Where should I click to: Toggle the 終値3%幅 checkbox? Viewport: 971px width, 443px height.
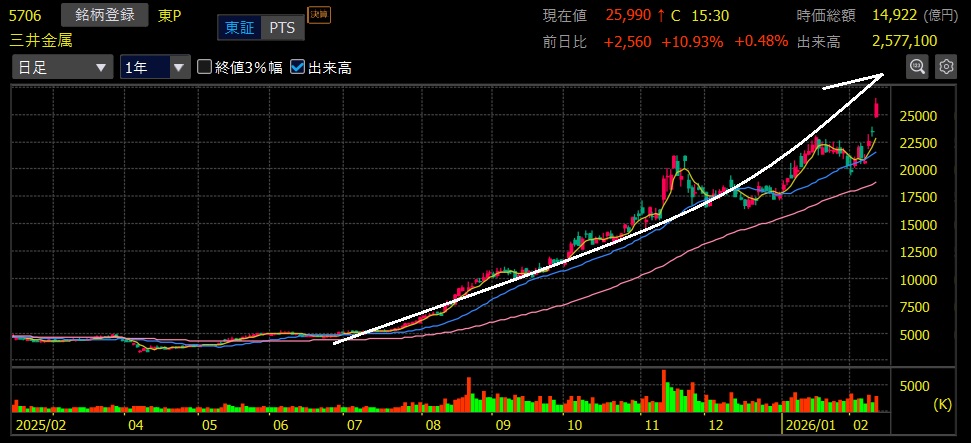tap(205, 68)
